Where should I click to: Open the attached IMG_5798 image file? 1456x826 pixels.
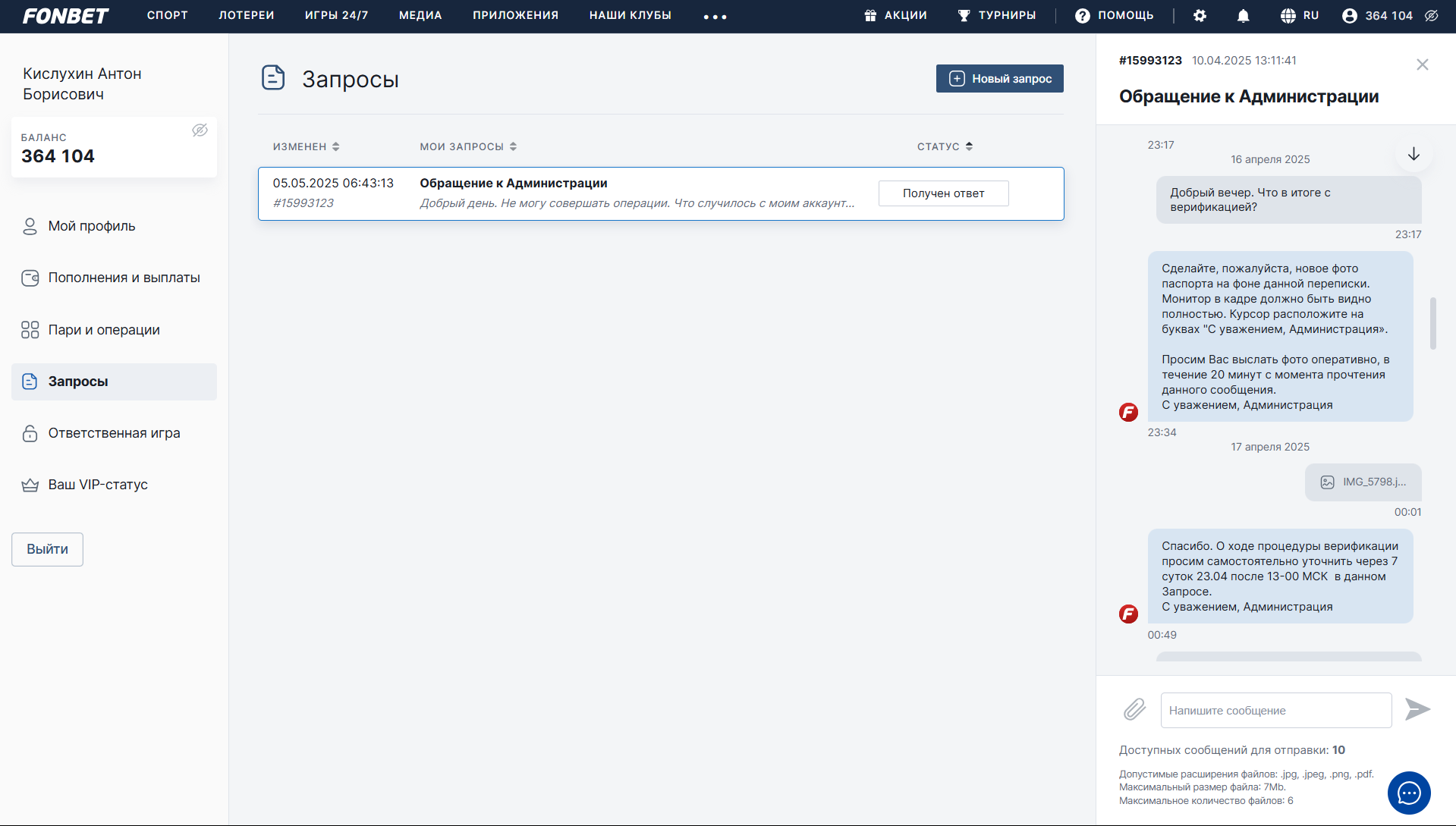[1363, 482]
